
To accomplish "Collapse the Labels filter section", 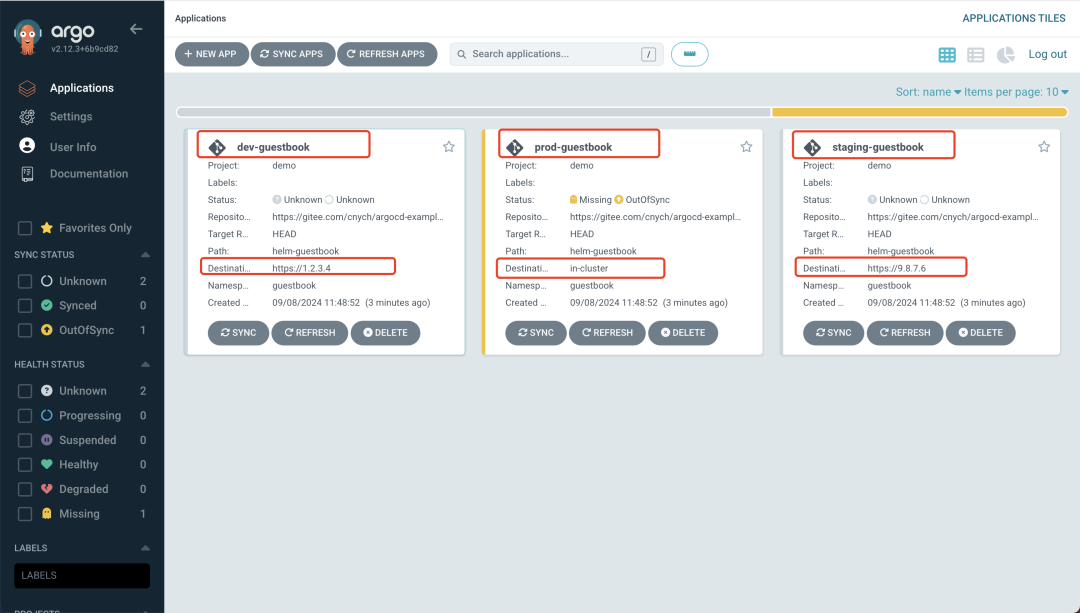I will (x=145, y=548).
